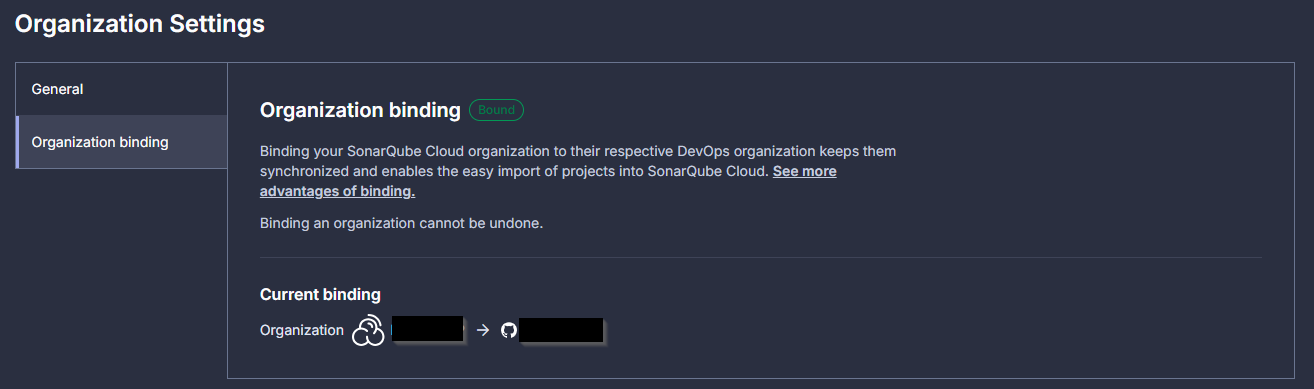This screenshot has width=1314, height=389.
Task: Click the arrow between the bound organizations
Action: tap(483, 330)
